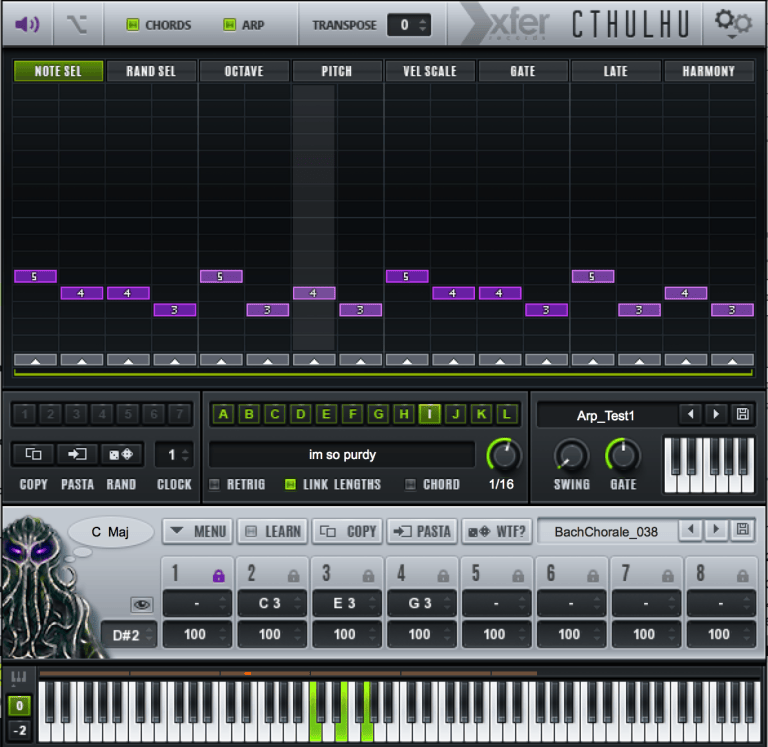This screenshot has height=747, width=768.
Task: Click the arp Pasta paste icon
Action: pos(77,454)
